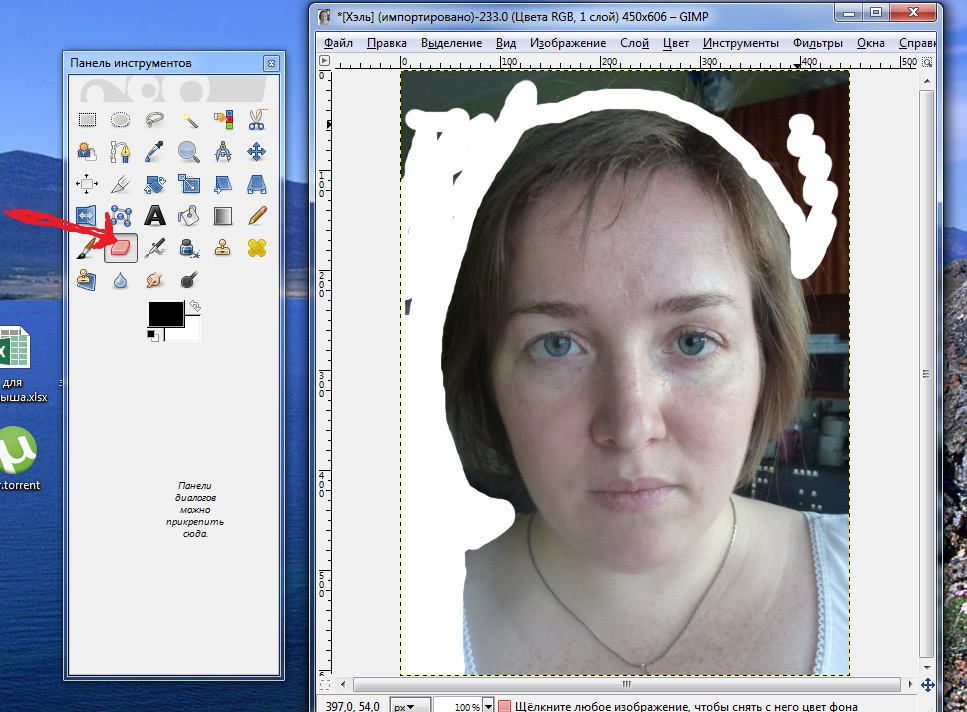Reset colors to default black and white

(152, 336)
